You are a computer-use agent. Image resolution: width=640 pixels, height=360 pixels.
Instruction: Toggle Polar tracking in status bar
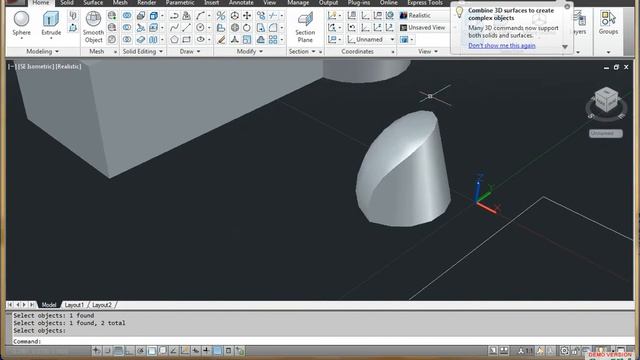(x=140, y=351)
